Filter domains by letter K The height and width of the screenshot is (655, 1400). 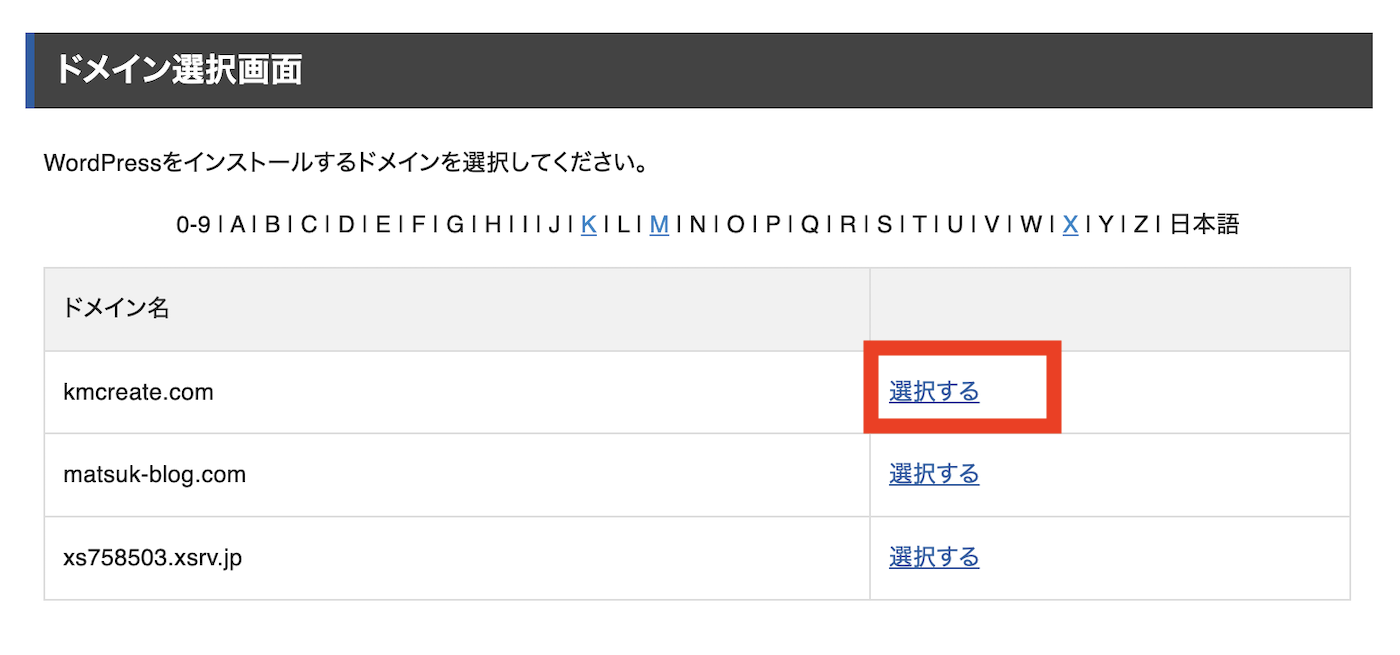coord(588,225)
